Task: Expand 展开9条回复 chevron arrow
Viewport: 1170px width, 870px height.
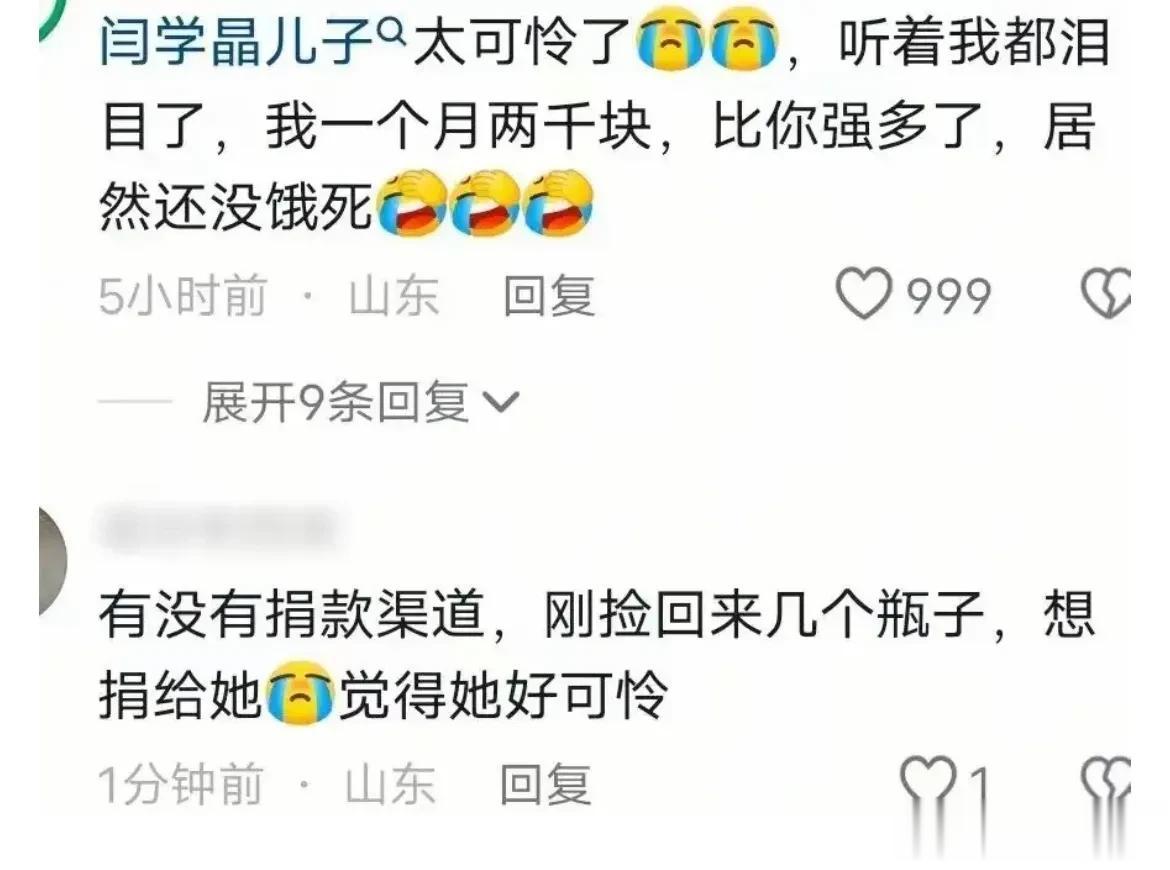Action: click(x=501, y=402)
